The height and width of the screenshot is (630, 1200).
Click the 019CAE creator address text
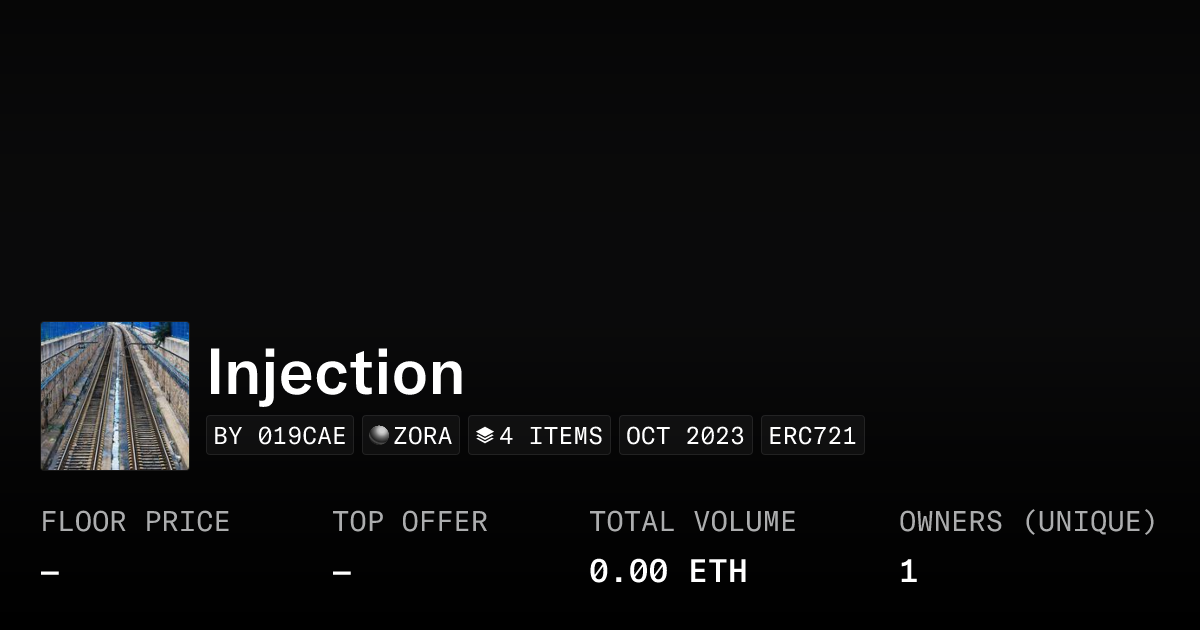(x=302, y=436)
